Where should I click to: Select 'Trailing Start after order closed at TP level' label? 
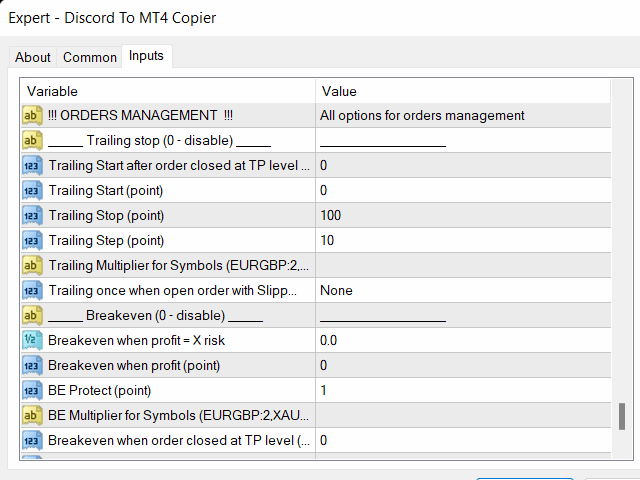click(179, 165)
